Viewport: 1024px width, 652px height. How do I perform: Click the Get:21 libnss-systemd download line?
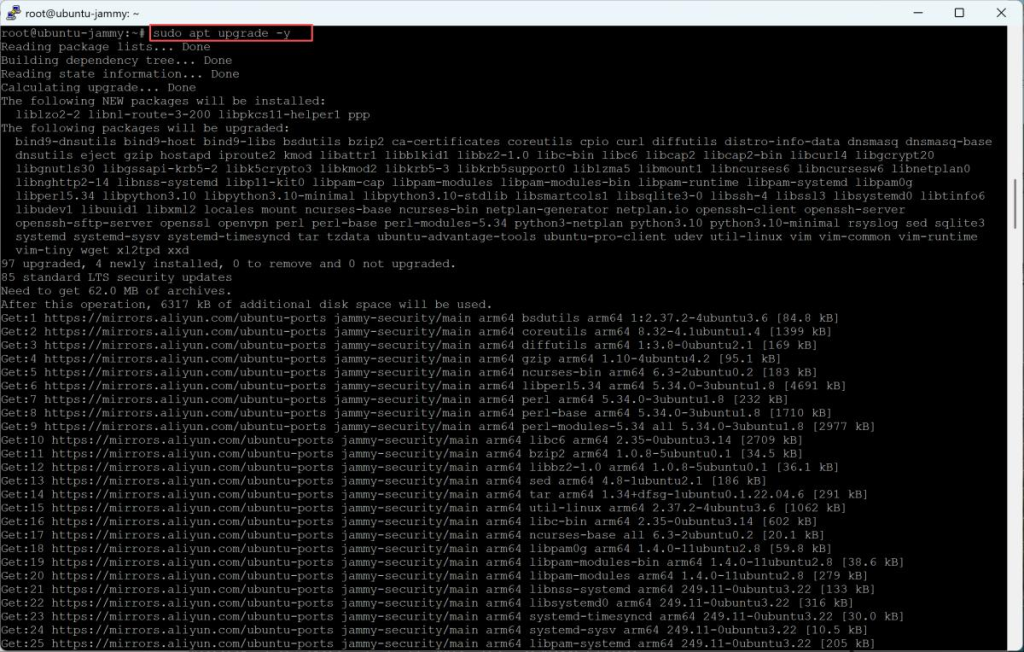click(x=438, y=590)
